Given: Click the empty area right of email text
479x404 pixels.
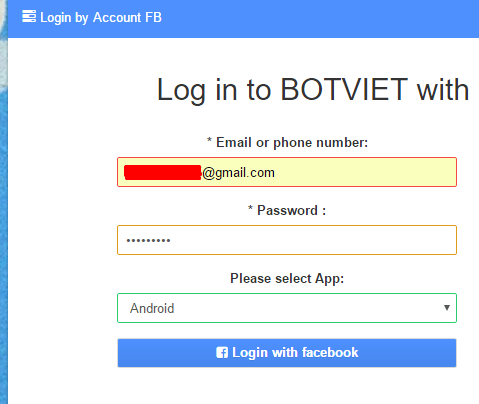Looking at the screenshot, I should (365, 172).
